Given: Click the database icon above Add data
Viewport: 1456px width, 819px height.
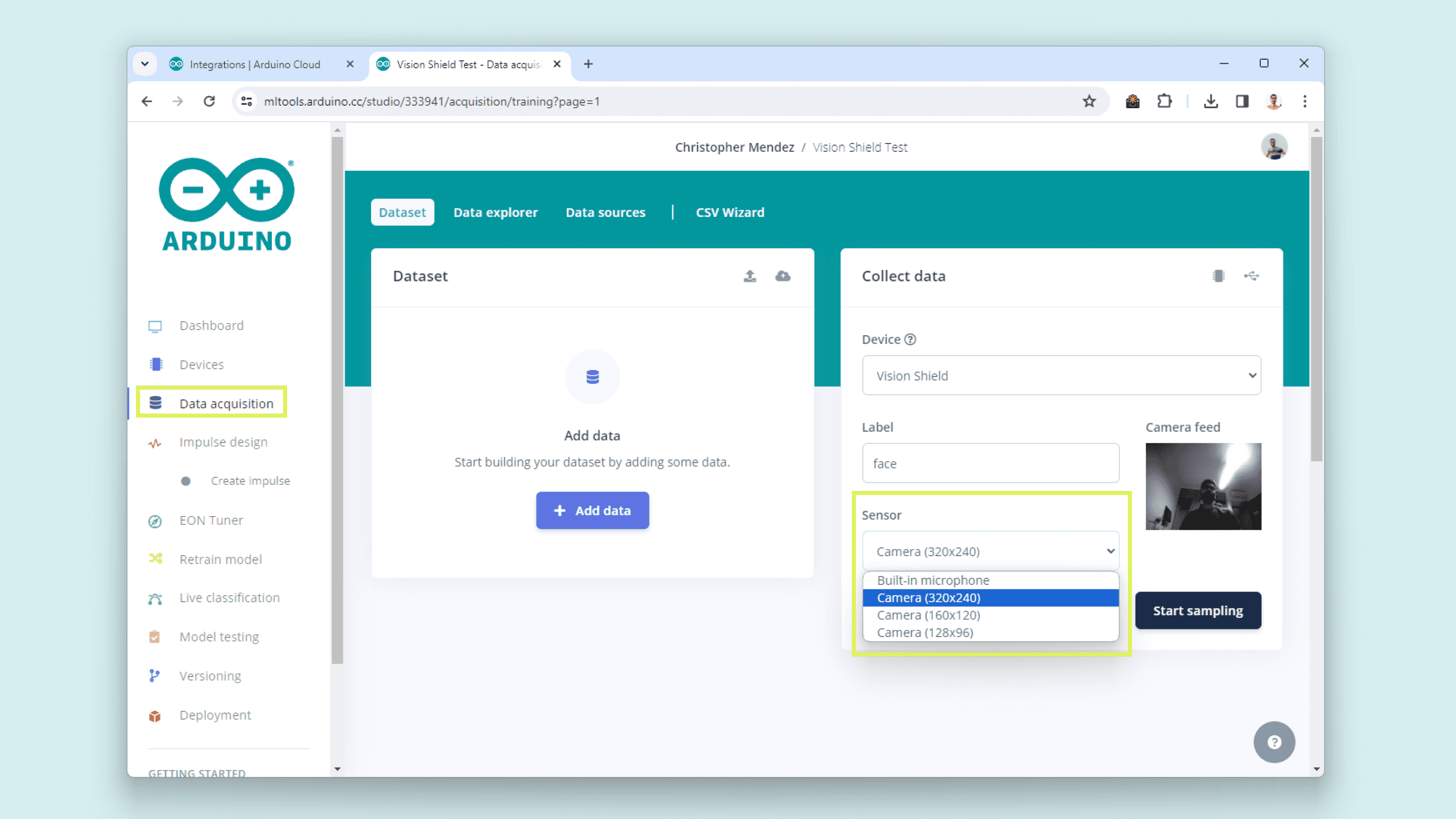Looking at the screenshot, I should 593,377.
